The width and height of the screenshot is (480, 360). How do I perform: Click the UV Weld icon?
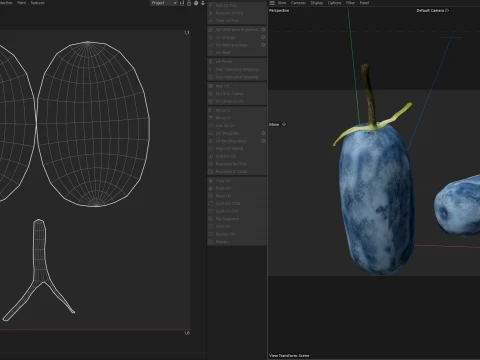click(x=210, y=53)
